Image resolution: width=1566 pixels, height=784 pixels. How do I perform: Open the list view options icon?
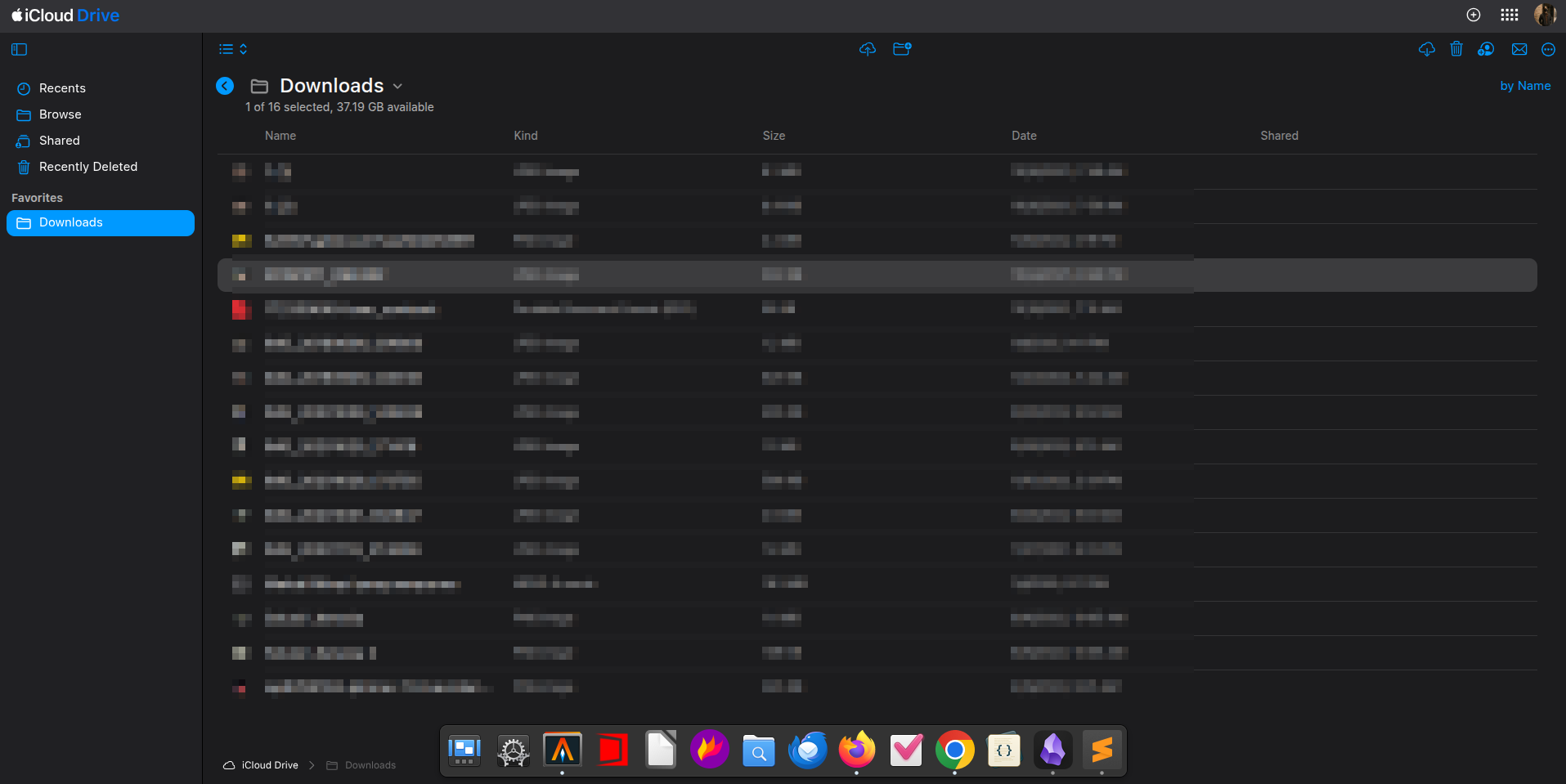tap(226, 49)
